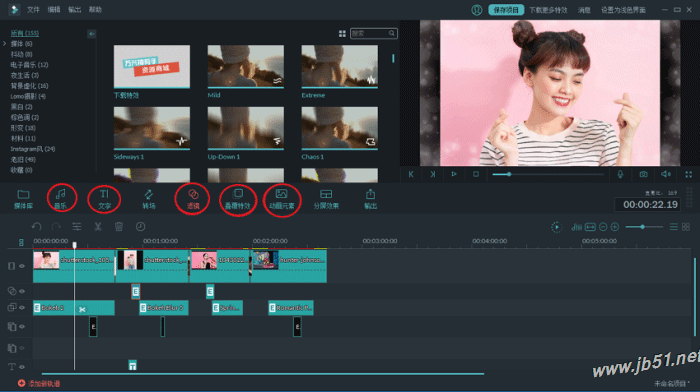Select the 背景虚化 (16) category
The image size is (700, 392).
click(29, 86)
